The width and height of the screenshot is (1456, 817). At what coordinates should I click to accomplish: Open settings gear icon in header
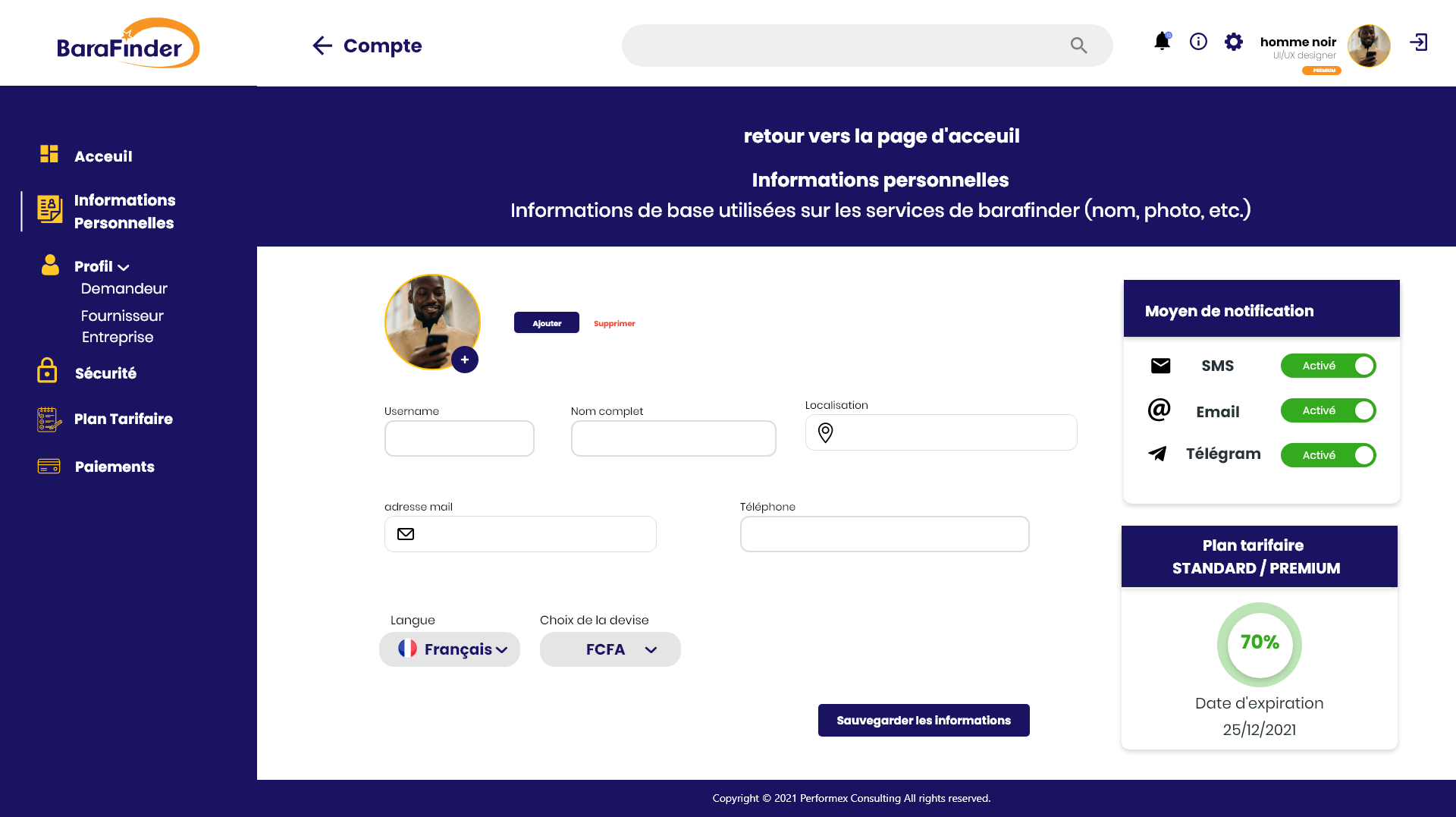coord(1234,42)
